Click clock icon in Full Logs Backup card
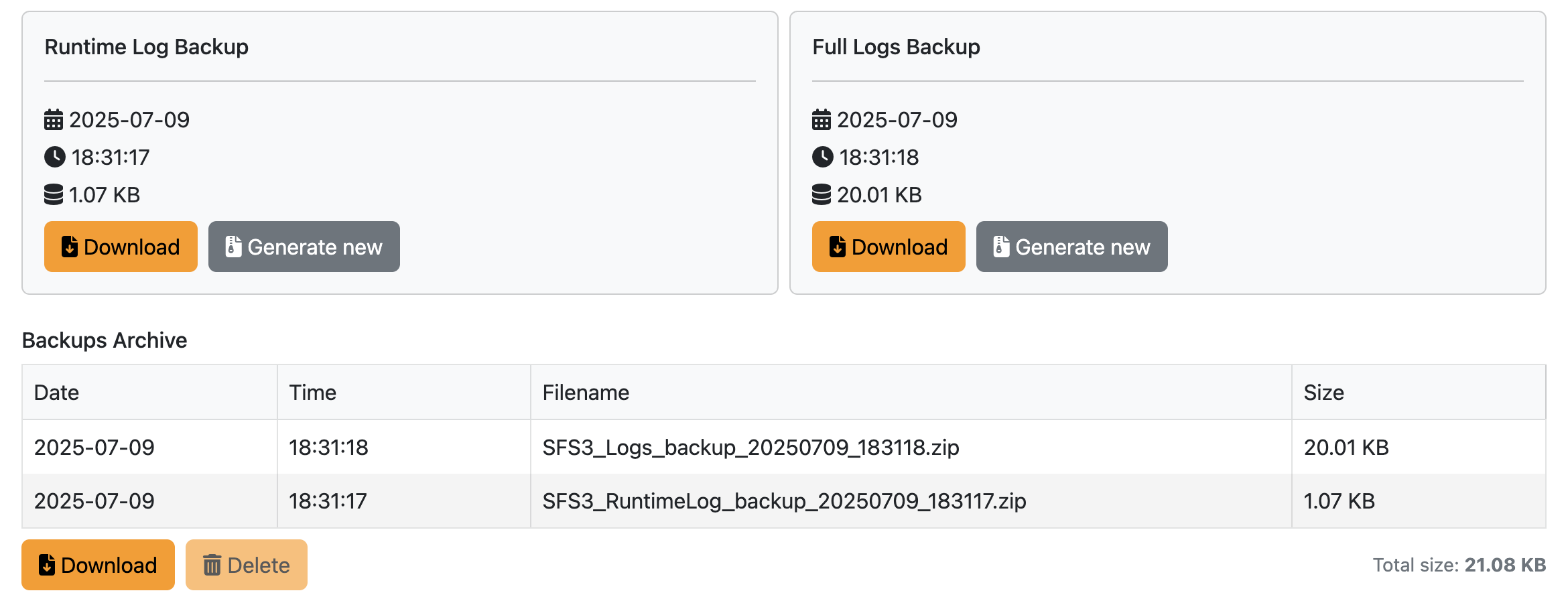 [x=822, y=157]
